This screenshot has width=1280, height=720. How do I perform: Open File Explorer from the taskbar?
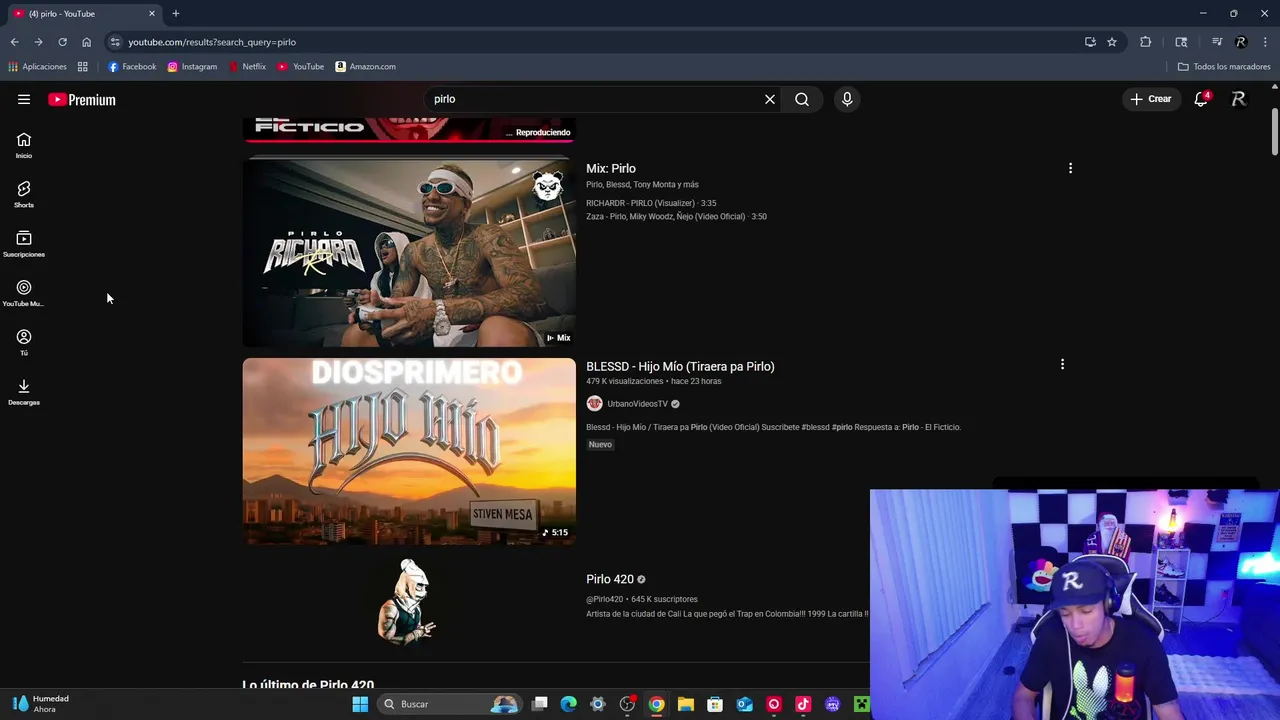tap(686, 704)
